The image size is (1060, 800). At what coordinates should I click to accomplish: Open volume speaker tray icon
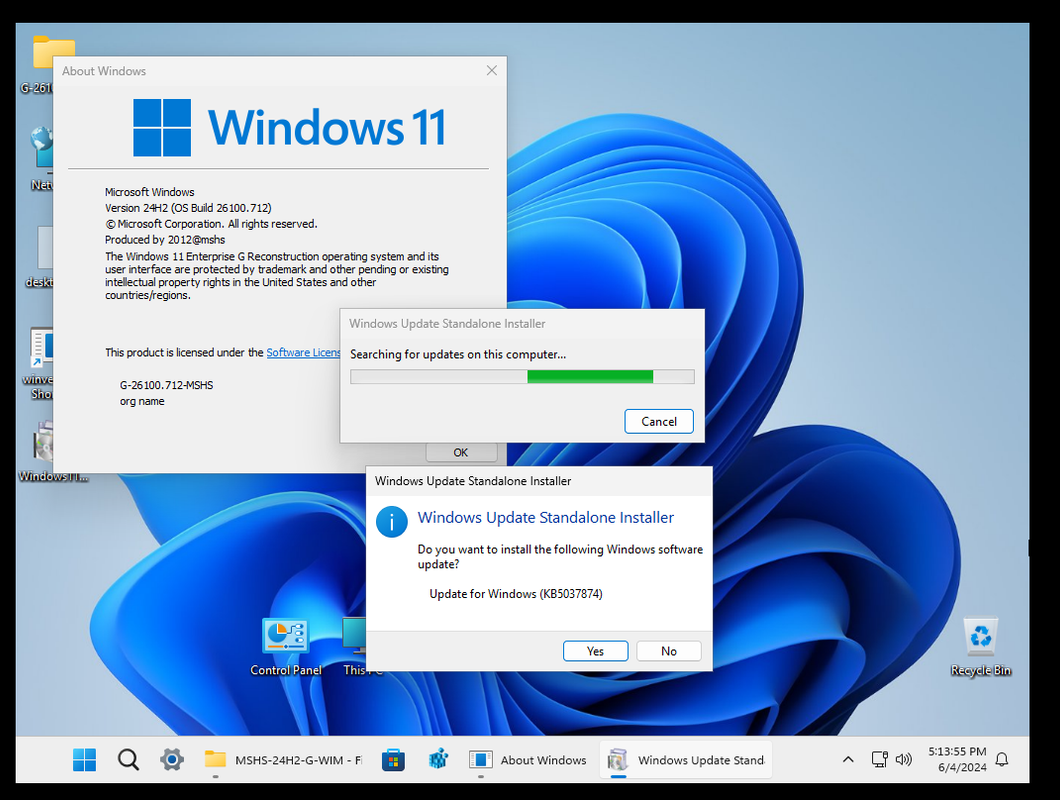[x=904, y=759]
